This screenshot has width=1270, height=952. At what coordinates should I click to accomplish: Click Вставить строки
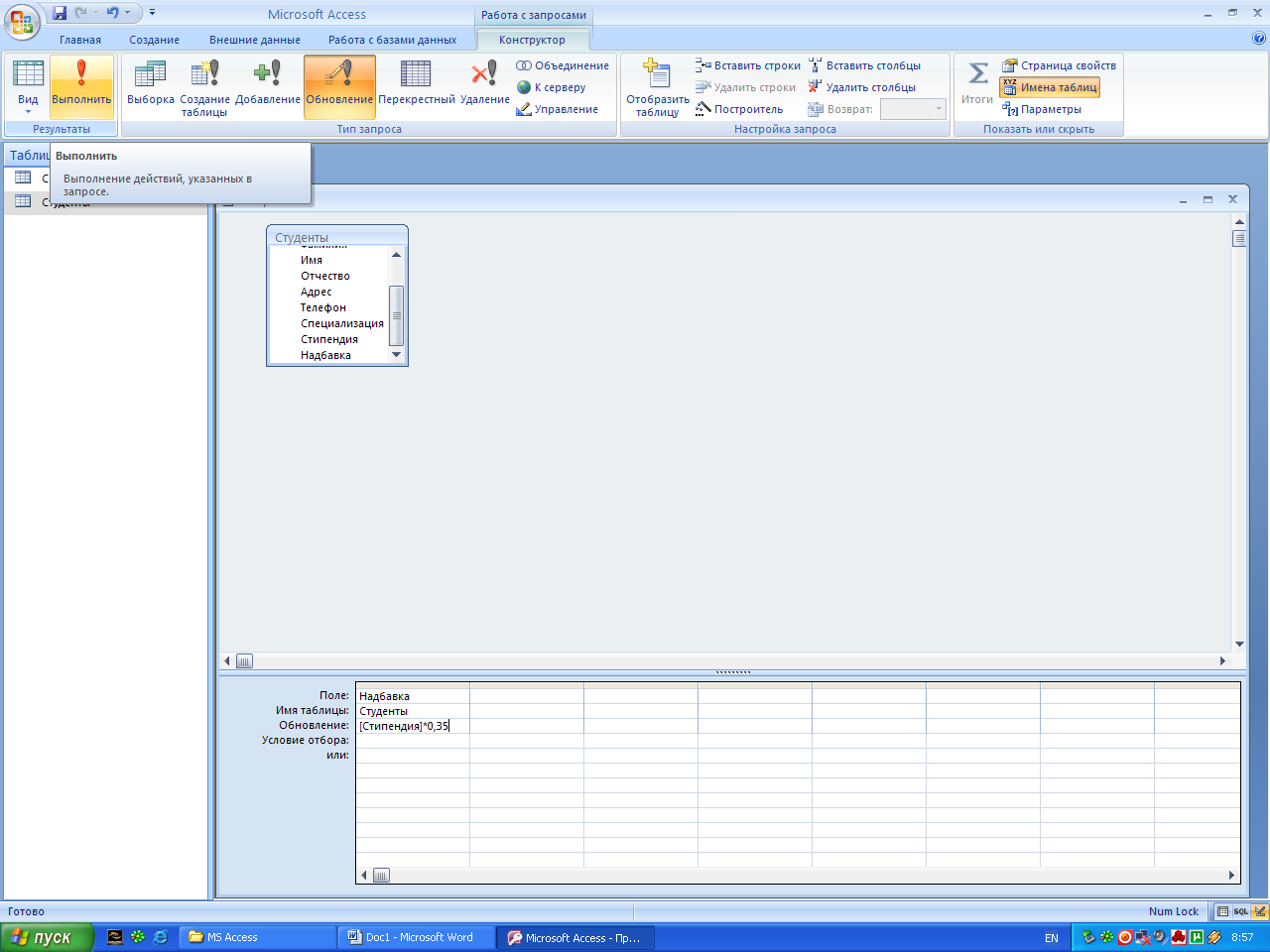(748, 65)
